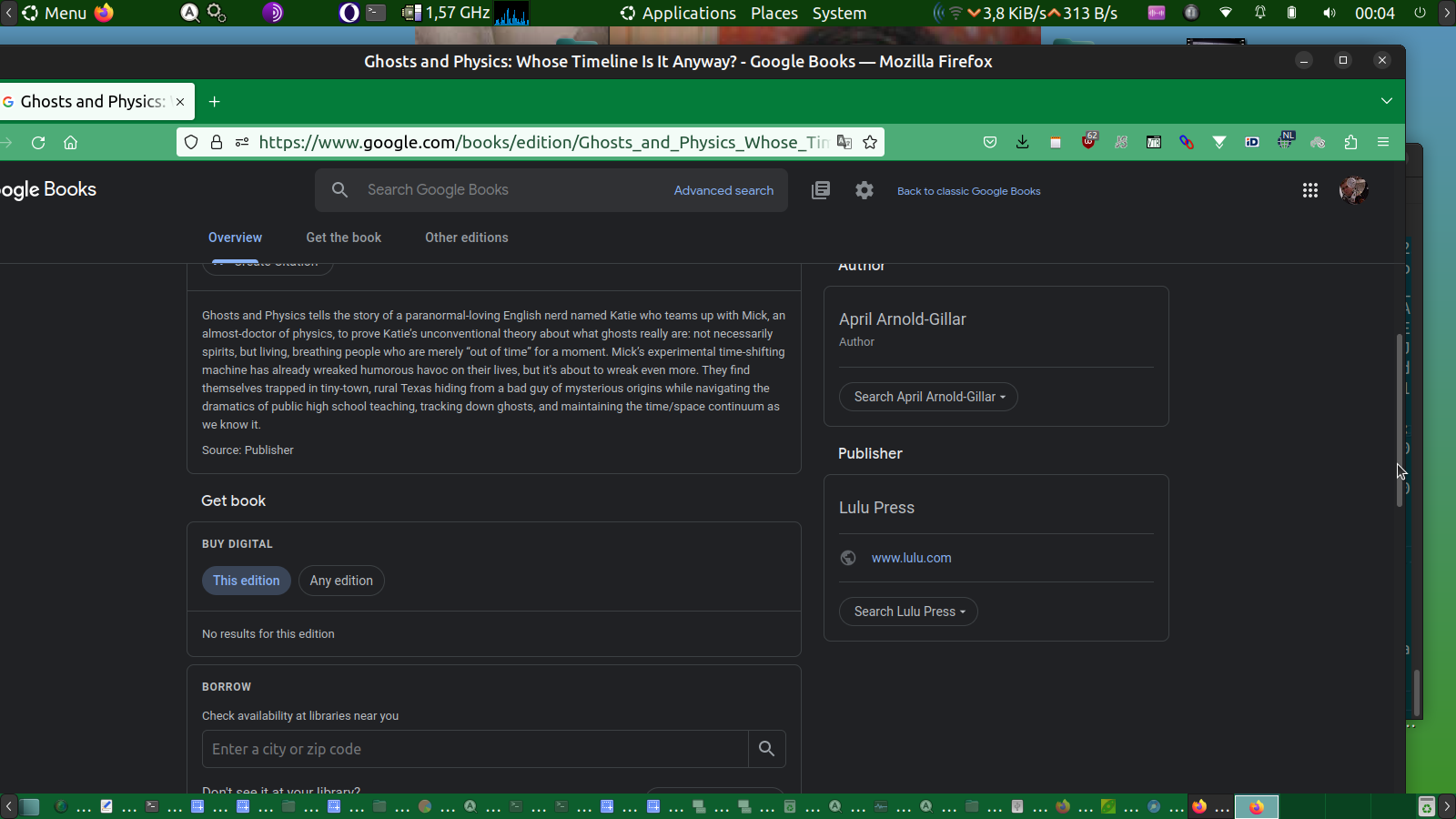The height and width of the screenshot is (819, 1456).
Task: Switch to Get the book tab
Action: pyautogui.click(x=344, y=238)
